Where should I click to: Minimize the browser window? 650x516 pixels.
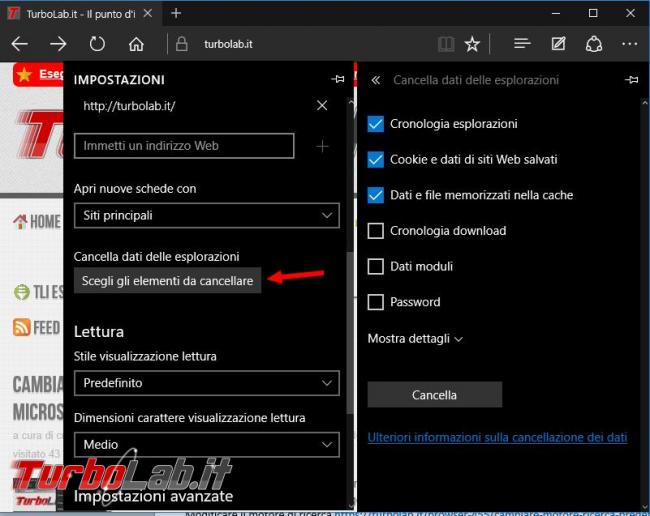tap(556, 13)
